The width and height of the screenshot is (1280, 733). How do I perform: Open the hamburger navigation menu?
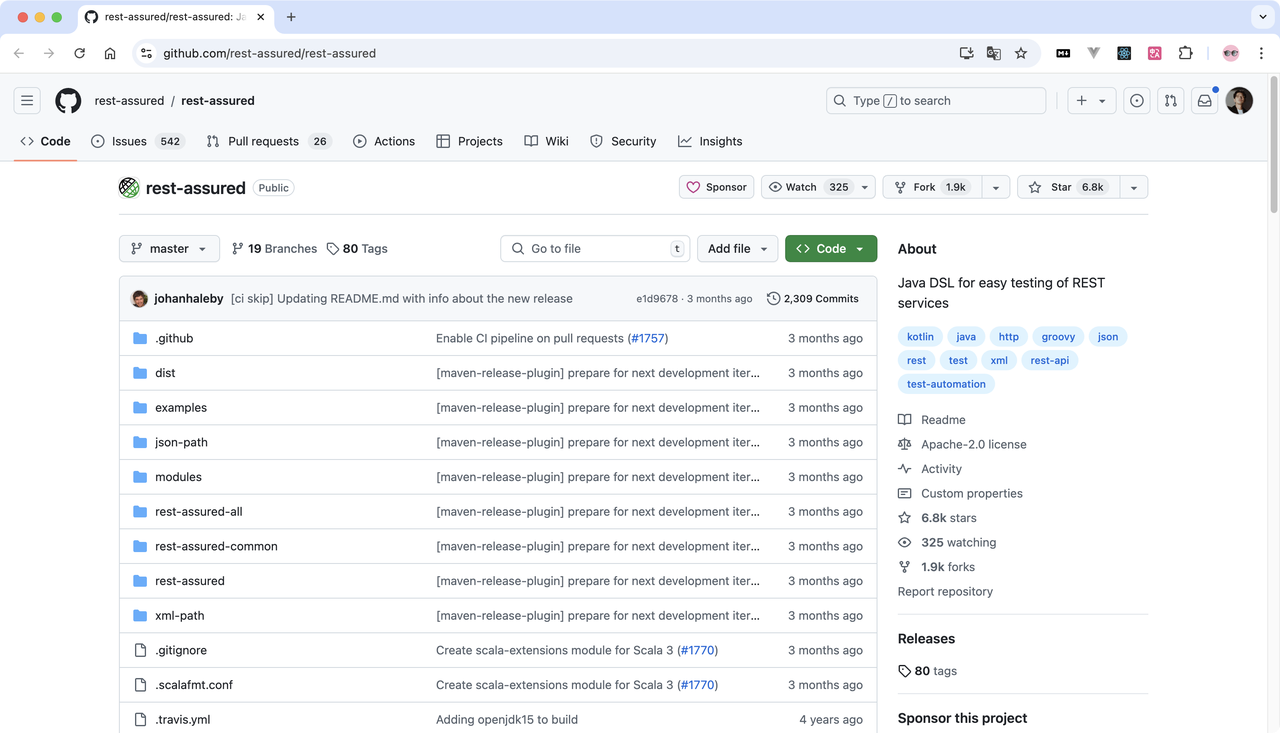(x=27, y=101)
